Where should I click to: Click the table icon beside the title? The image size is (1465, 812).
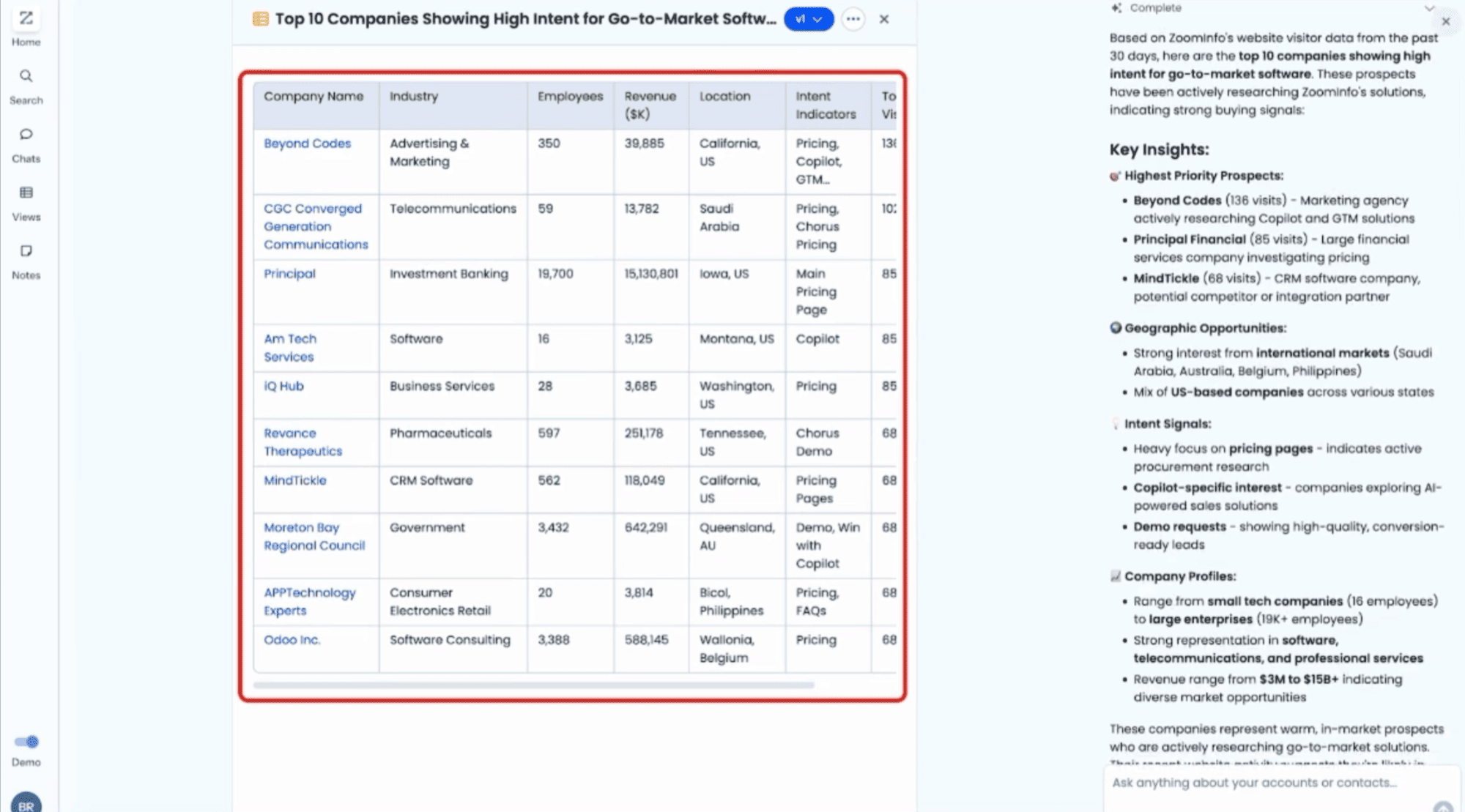260,19
